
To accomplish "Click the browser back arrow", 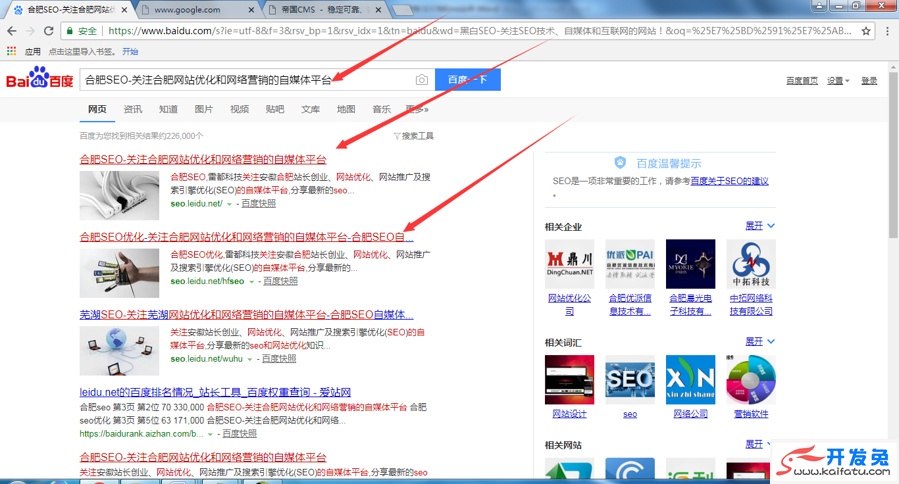I will [x=12, y=31].
